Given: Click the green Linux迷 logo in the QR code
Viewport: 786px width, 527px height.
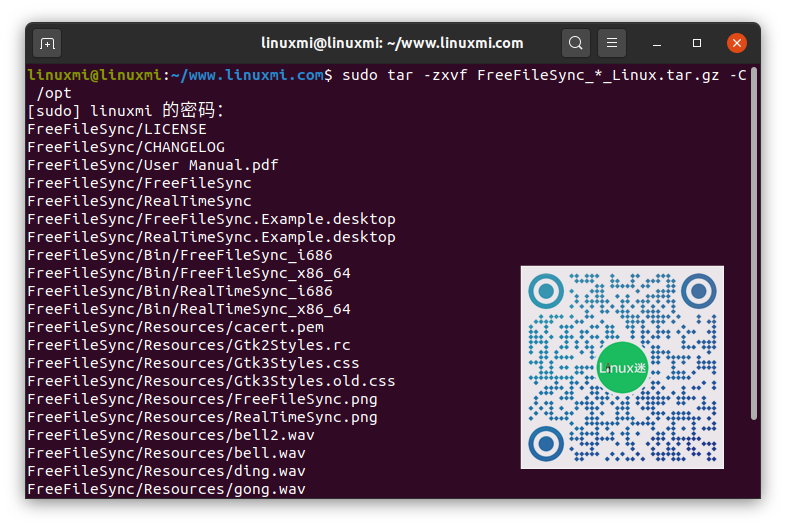Looking at the screenshot, I should pos(622,367).
